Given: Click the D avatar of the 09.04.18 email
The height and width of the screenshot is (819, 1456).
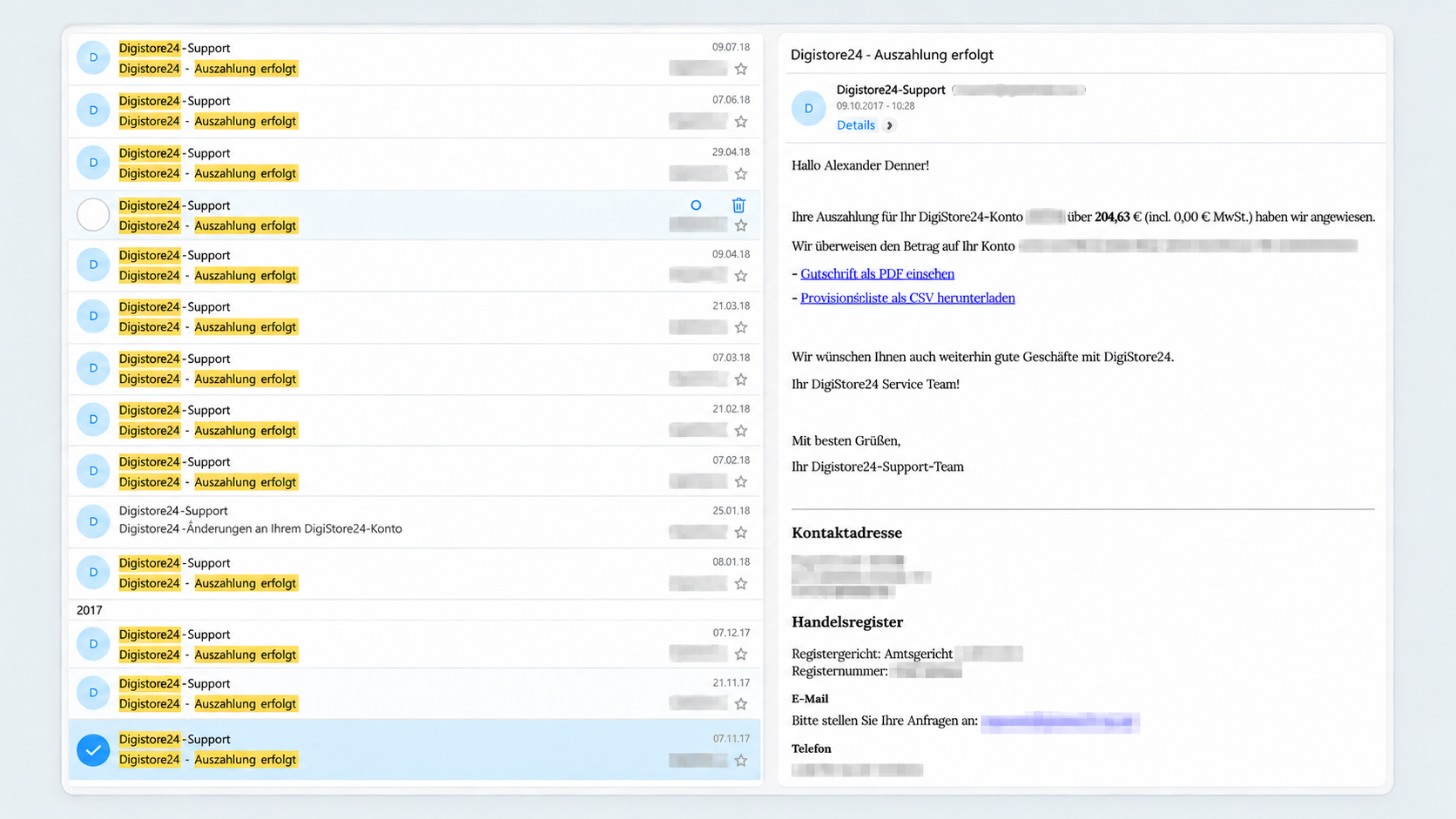Looking at the screenshot, I should pyautogui.click(x=93, y=265).
